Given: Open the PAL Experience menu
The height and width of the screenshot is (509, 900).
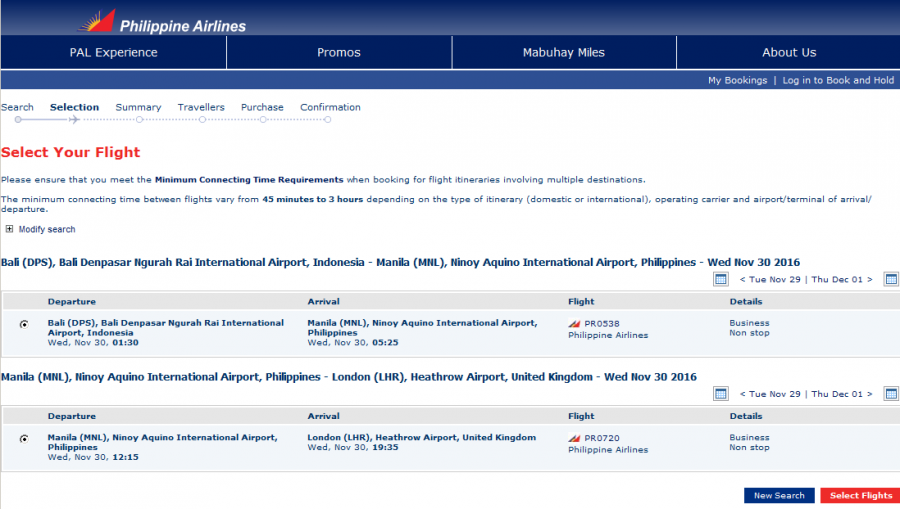Looking at the screenshot, I should coord(113,52).
